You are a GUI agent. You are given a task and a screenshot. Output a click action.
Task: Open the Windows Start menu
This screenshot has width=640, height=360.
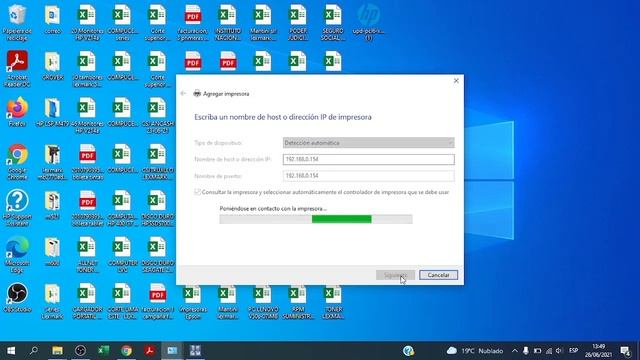[11, 351]
